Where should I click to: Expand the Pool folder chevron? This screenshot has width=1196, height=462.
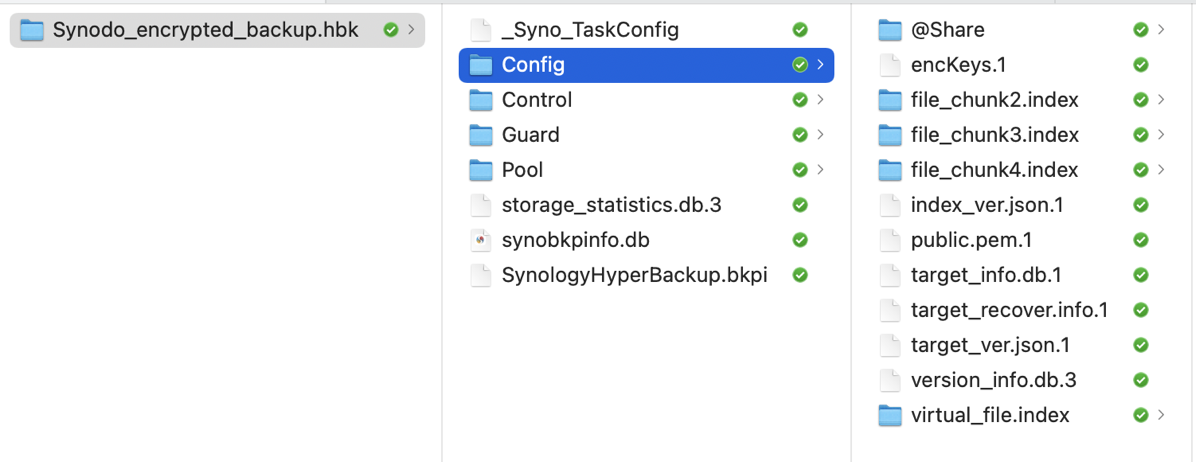821,170
